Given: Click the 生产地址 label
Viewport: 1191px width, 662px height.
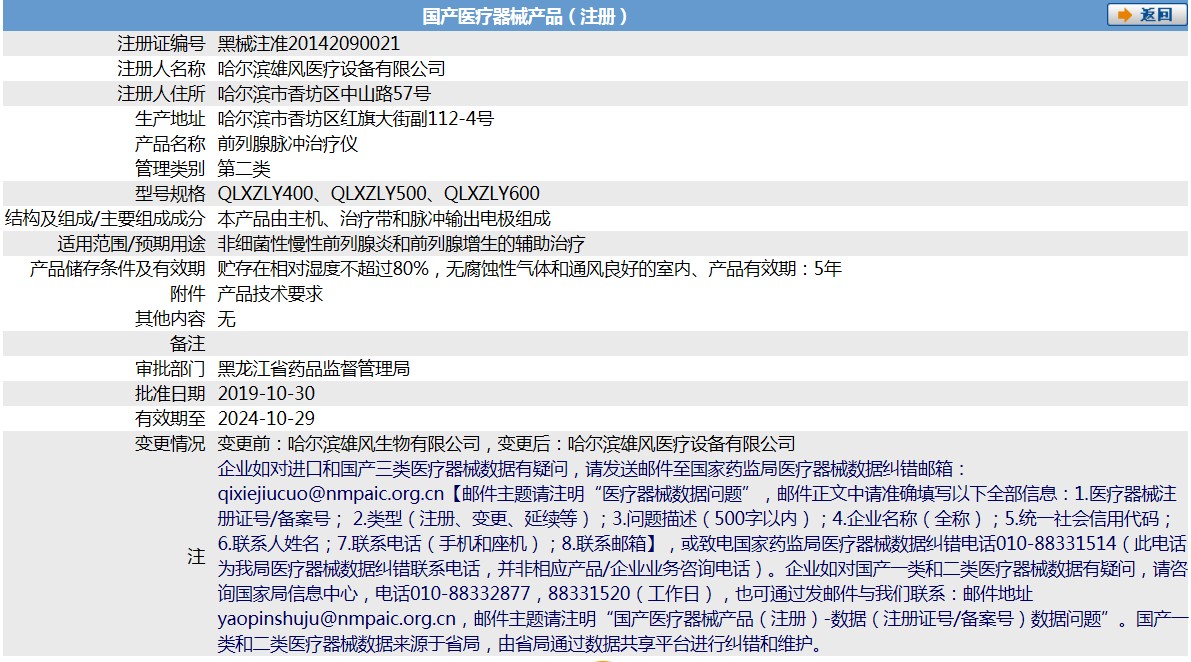Looking at the screenshot, I should (170, 119).
